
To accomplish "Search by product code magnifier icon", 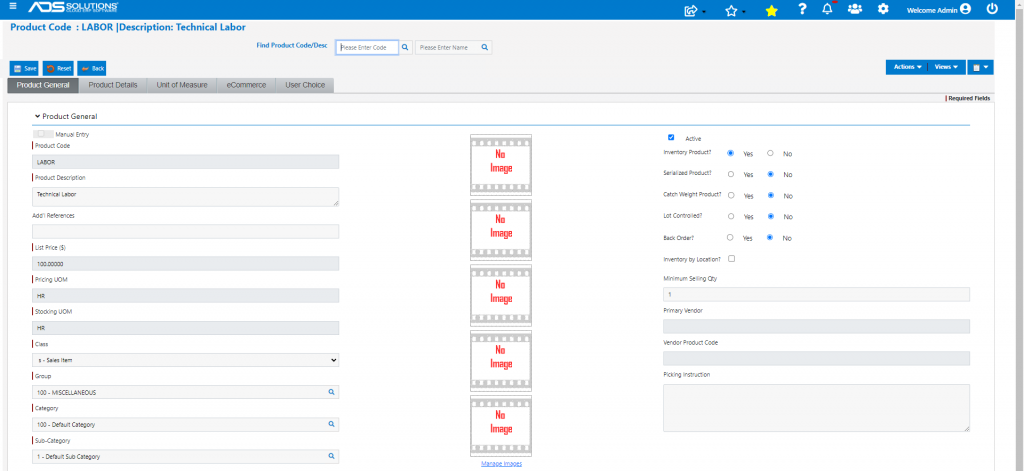I will coord(405,47).
